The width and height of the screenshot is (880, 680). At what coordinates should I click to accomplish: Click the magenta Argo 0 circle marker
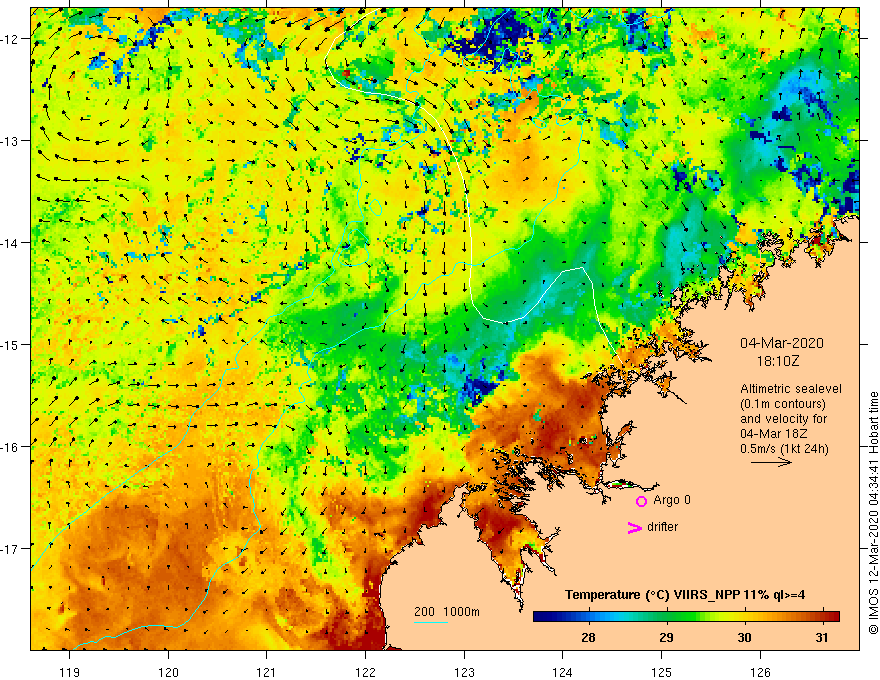click(641, 501)
